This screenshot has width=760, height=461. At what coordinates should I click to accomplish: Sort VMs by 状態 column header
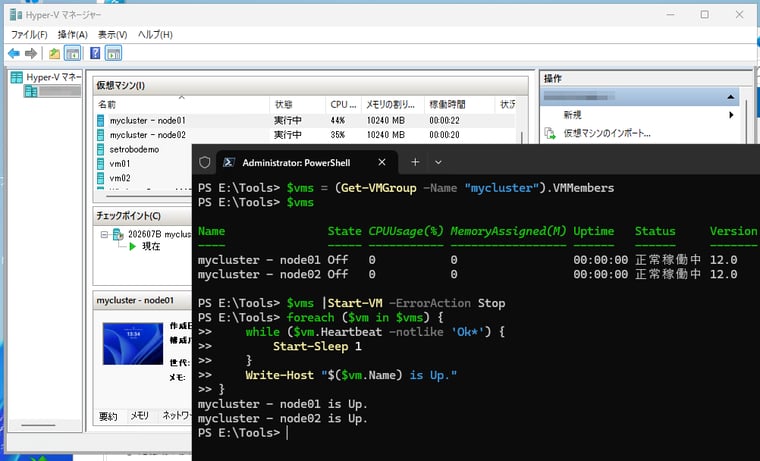(297, 104)
